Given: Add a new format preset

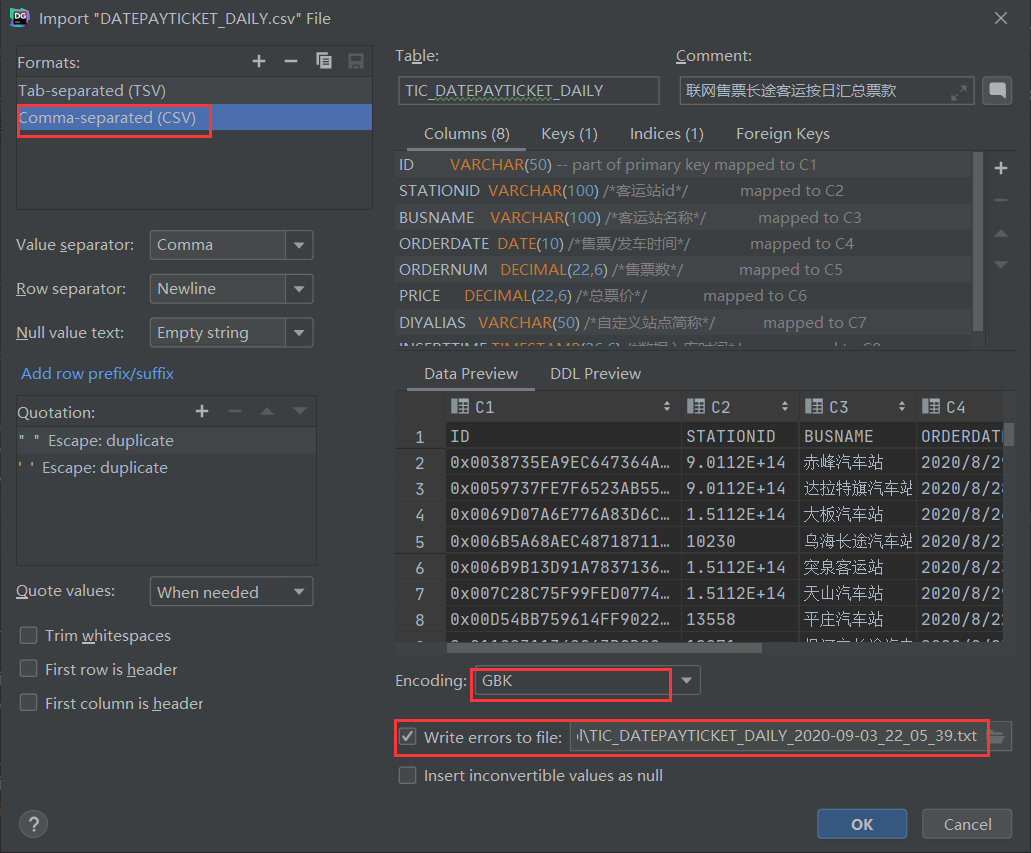Looking at the screenshot, I should coord(259,60).
